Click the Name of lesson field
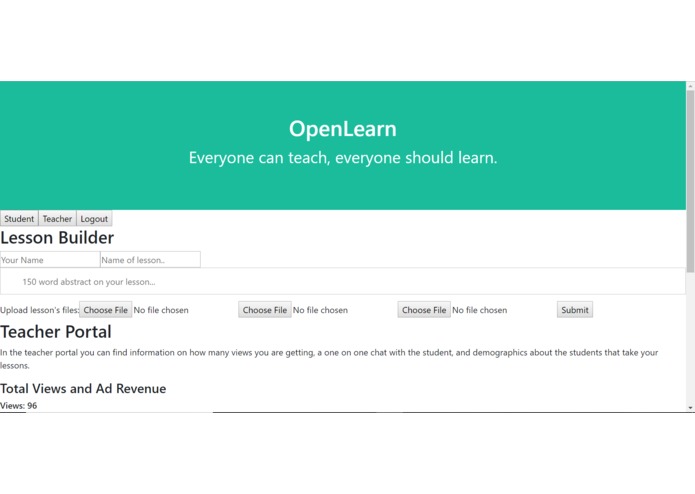The height and width of the screenshot is (494, 695). pos(150,260)
